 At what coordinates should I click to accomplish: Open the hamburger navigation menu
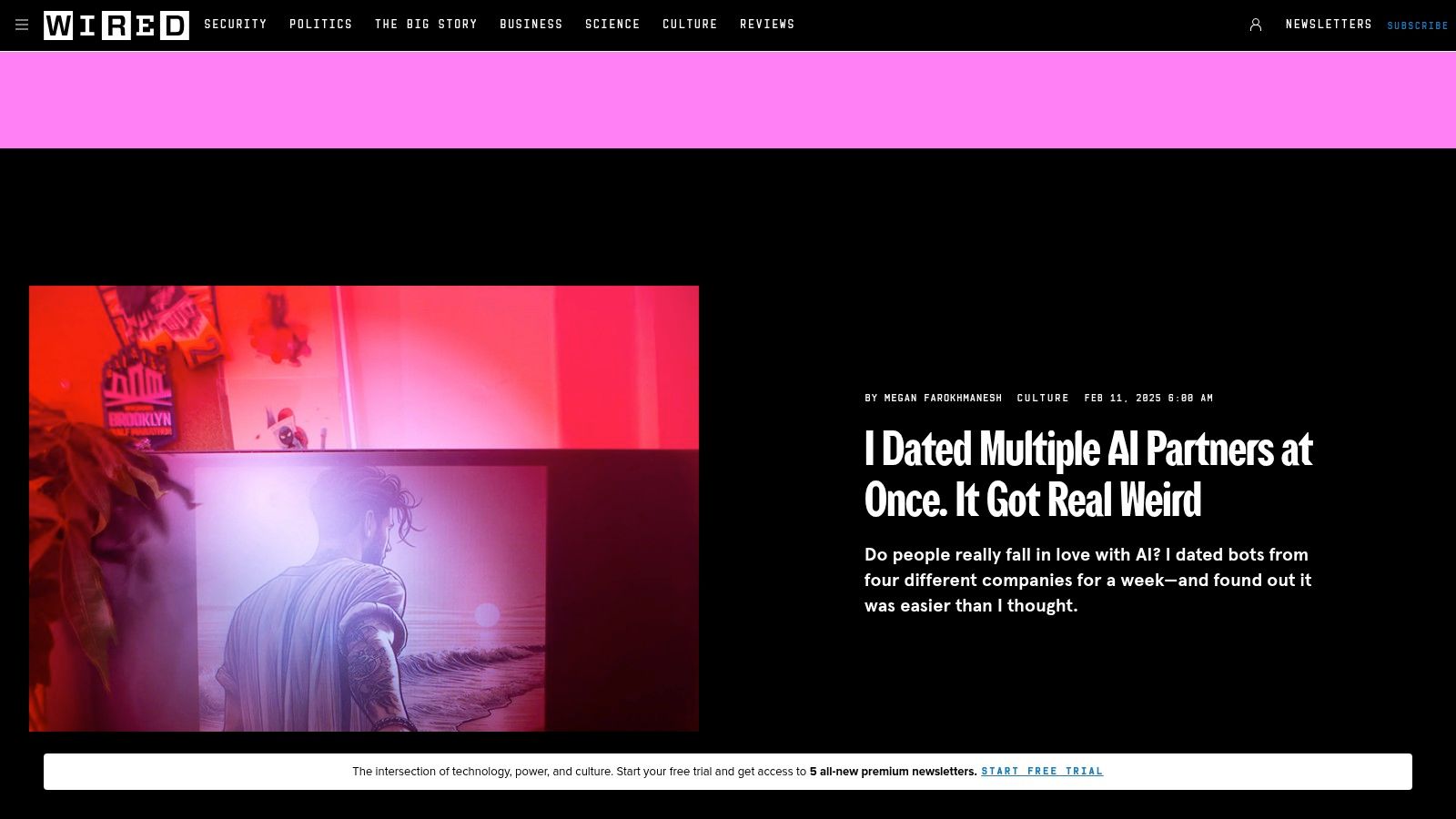point(22,25)
